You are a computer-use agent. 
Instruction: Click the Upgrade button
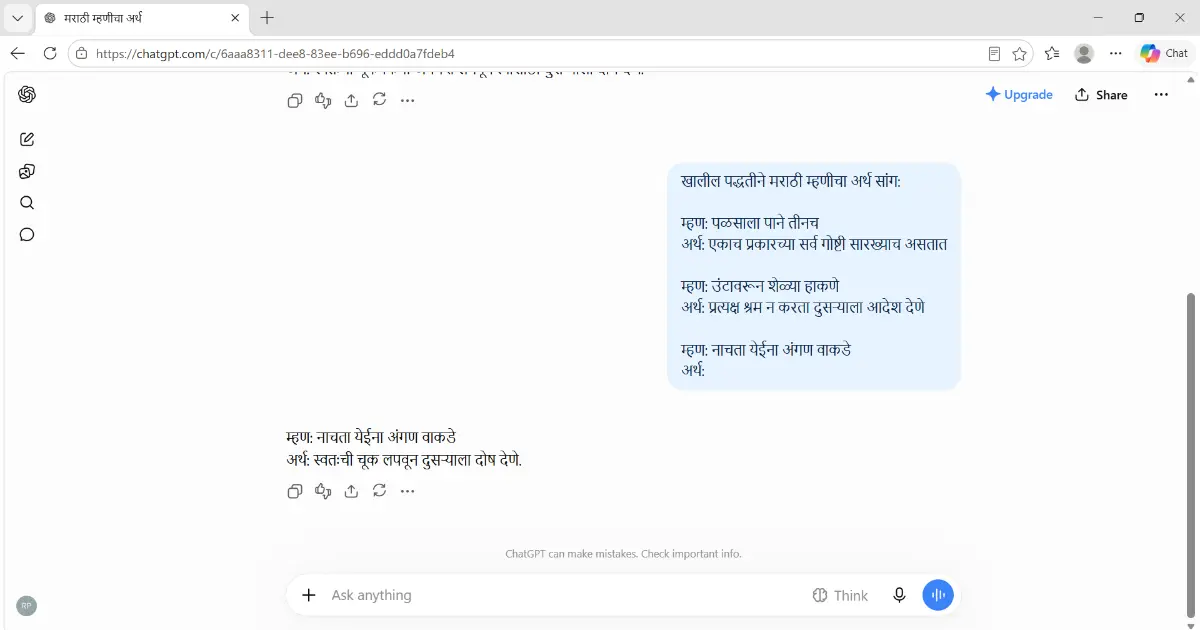point(1019,95)
